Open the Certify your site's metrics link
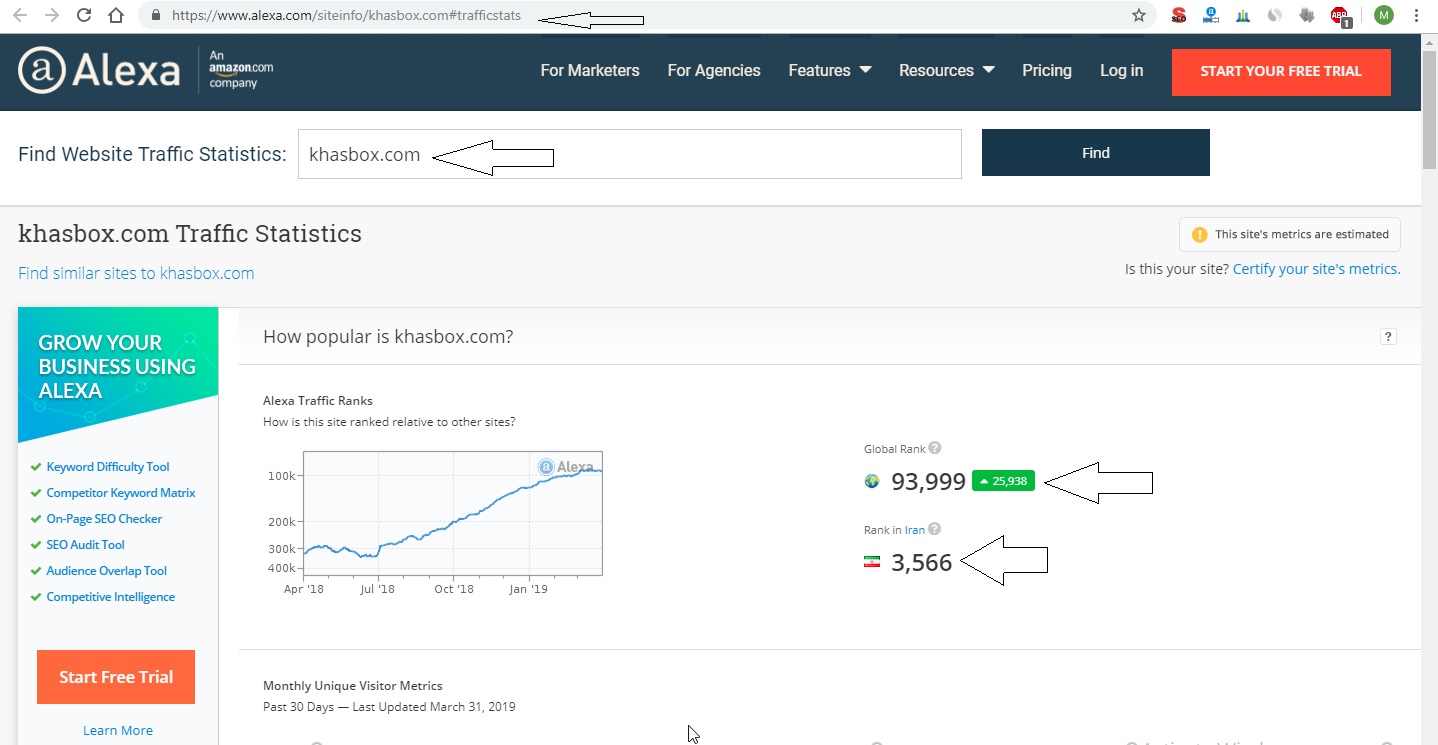 tap(1316, 269)
